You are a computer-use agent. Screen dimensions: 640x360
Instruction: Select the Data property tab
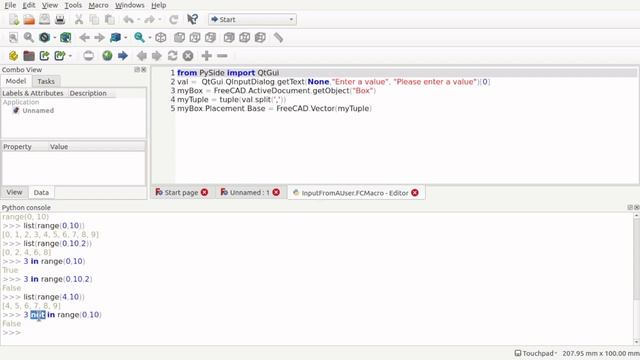coord(41,192)
